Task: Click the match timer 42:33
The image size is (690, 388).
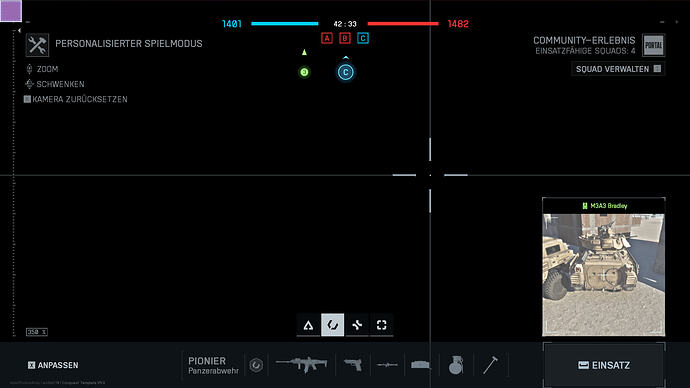Action: [x=345, y=24]
